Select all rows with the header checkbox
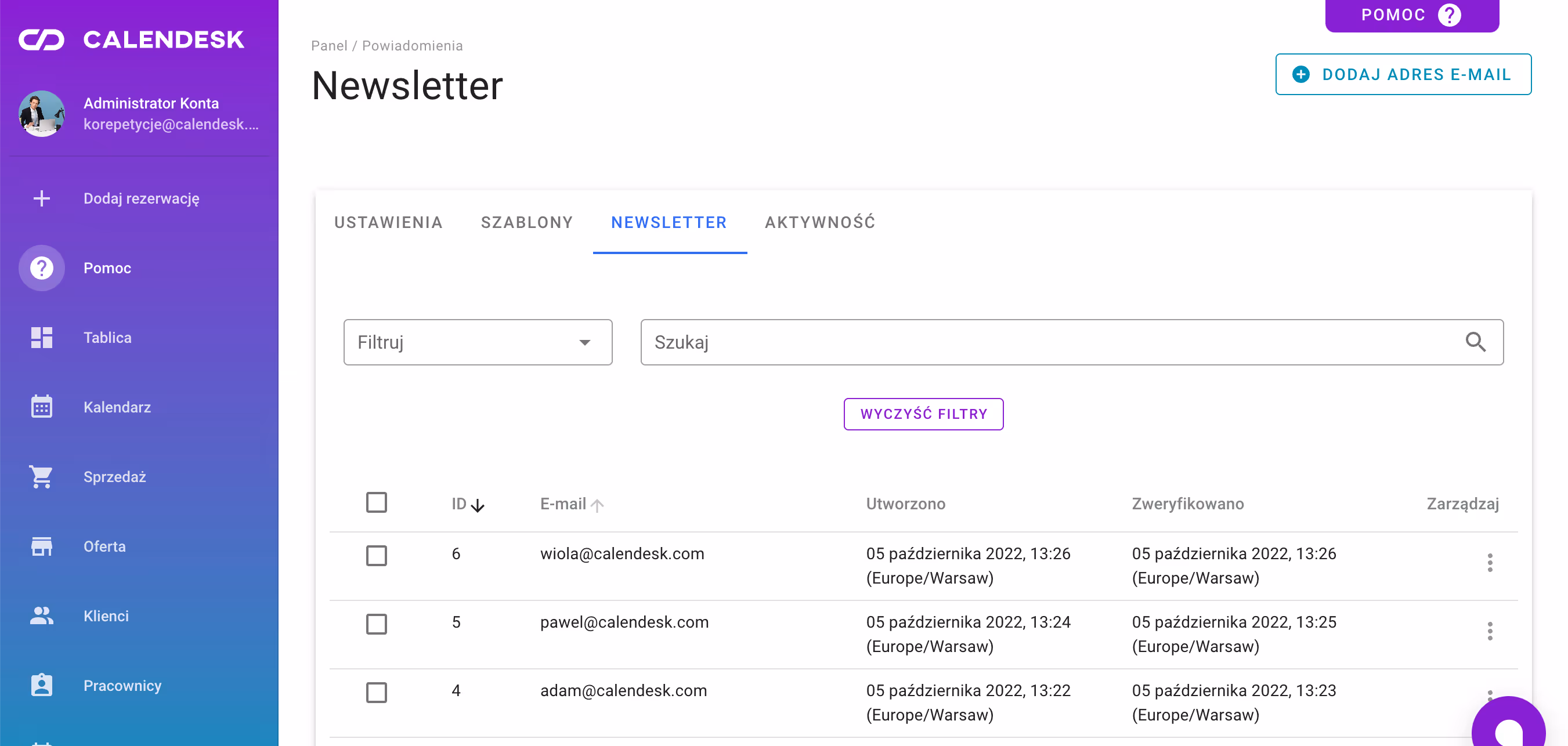 377,502
